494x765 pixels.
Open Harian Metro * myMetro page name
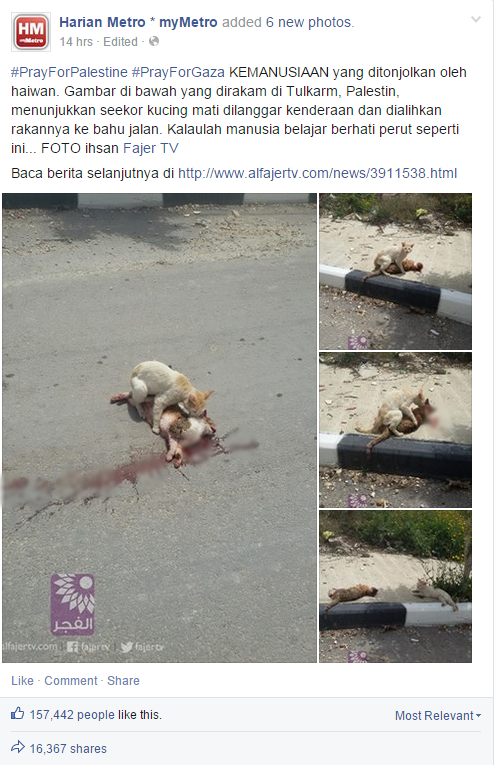pyautogui.click(x=138, y=22)
